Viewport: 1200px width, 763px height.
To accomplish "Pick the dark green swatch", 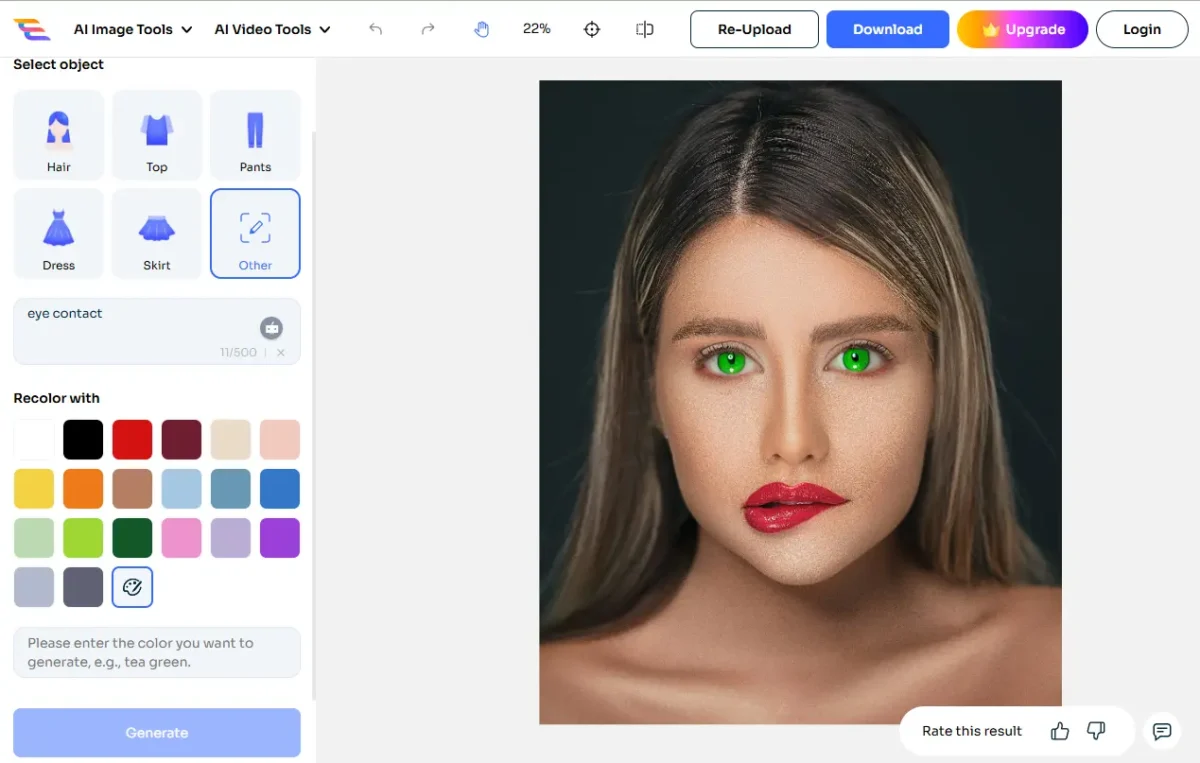I will point(132,538).
